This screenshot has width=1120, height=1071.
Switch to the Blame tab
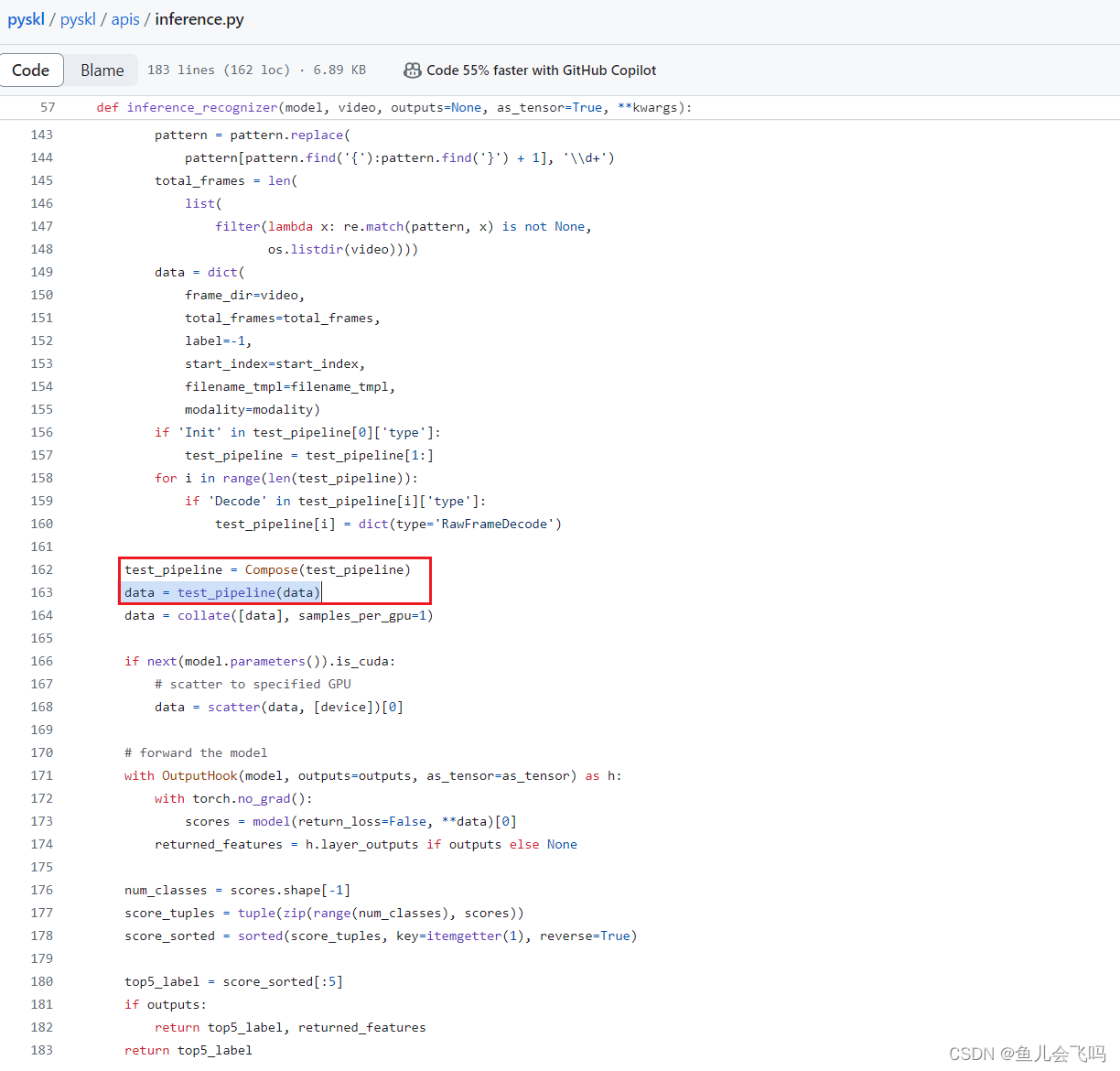pos(102,70)
